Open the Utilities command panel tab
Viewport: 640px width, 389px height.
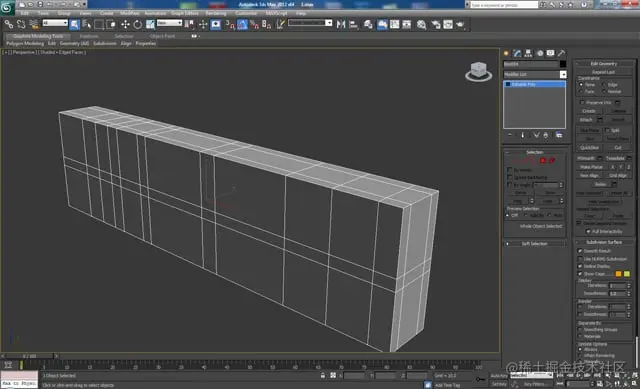coord(562,53)
